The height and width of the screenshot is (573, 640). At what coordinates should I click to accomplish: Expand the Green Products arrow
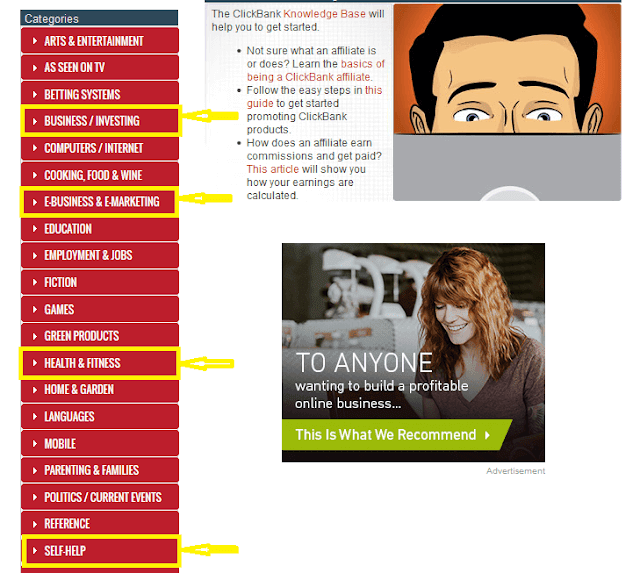35,336
